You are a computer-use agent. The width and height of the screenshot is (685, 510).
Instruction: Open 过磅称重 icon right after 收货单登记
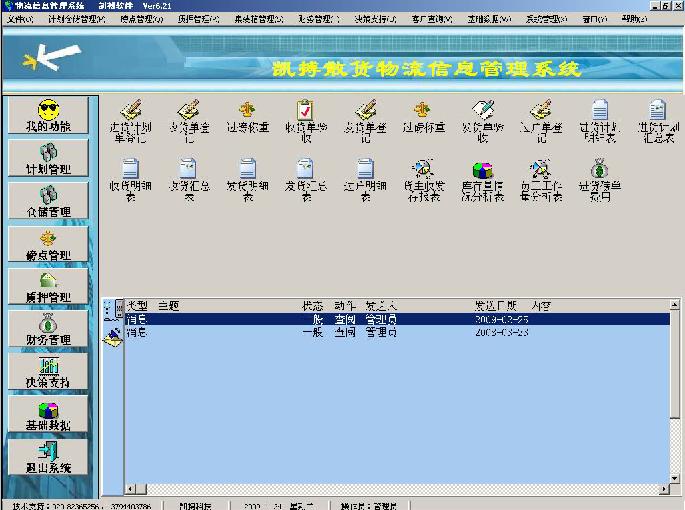247,117
